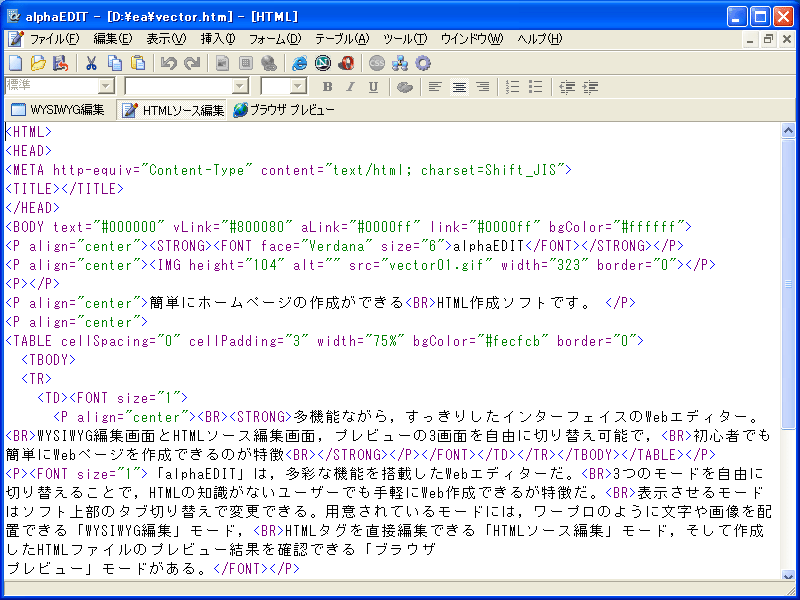The image size is (800, 600).
Task: Open the ヘルプ(H) menu
Action: click(x=540, y=39)
